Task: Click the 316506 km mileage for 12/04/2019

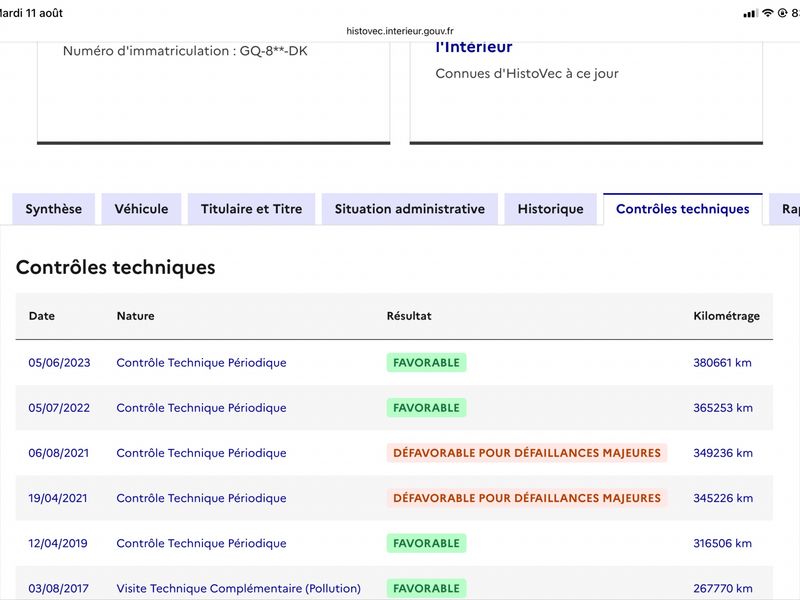Action: pos(722,543)
